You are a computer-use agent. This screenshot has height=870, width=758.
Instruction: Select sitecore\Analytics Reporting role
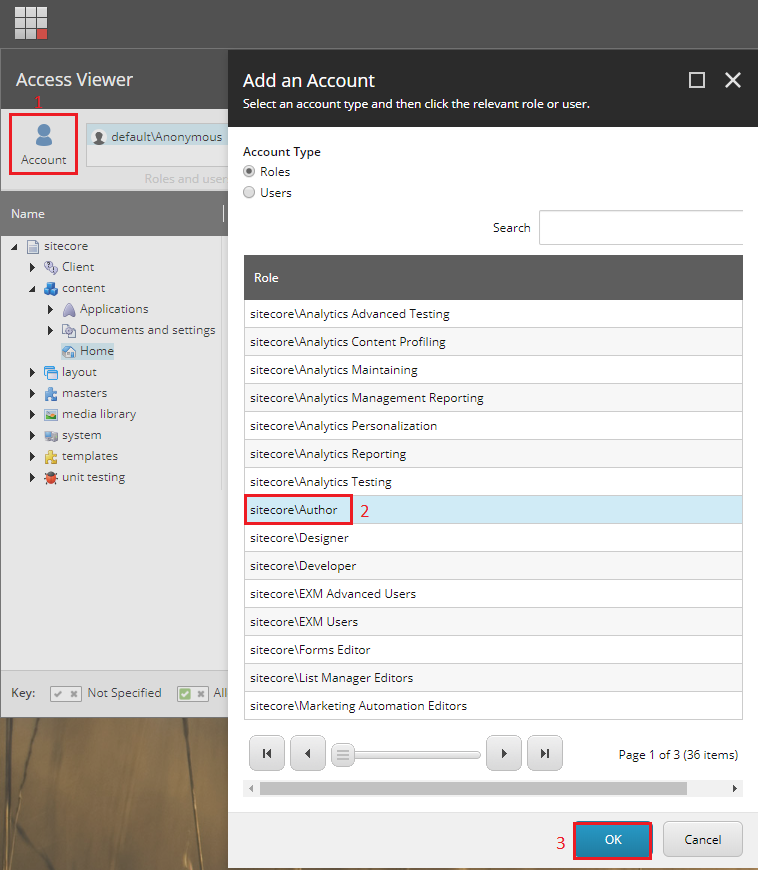pyautogui.click(x=493, y=454)
